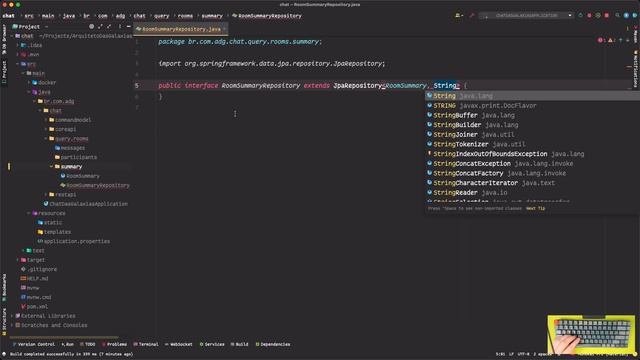Open the Problems tool window
640x360 pixels.
114,344
